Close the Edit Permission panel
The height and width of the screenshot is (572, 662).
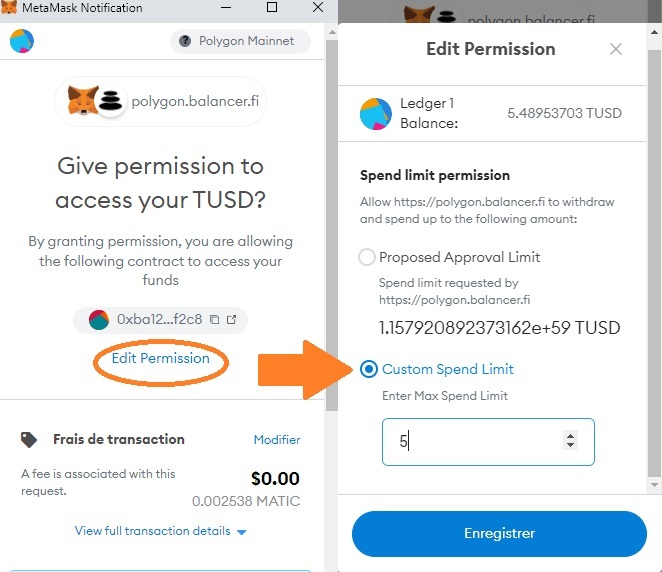616,49
